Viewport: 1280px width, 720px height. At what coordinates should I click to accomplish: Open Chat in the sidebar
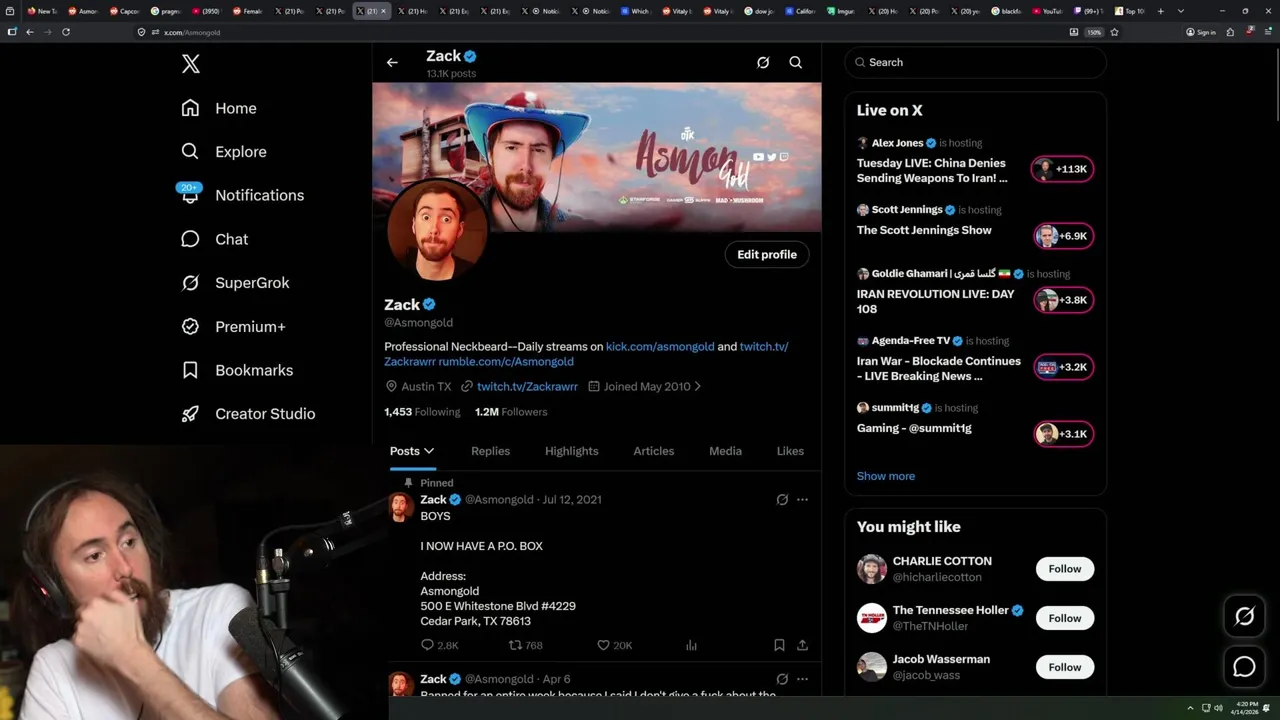(214, 239)
